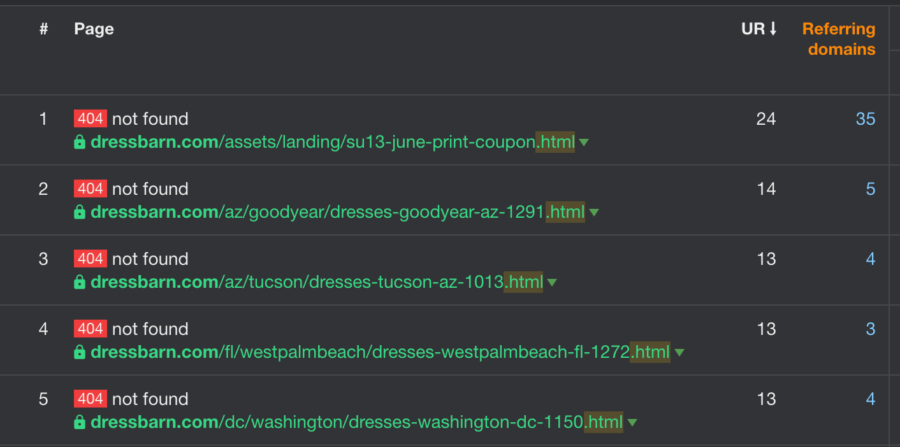Open the dresses-tucson-az-1013.html page link
The width and height of the screenshot is (900, 447).
[x=317, y=282]
